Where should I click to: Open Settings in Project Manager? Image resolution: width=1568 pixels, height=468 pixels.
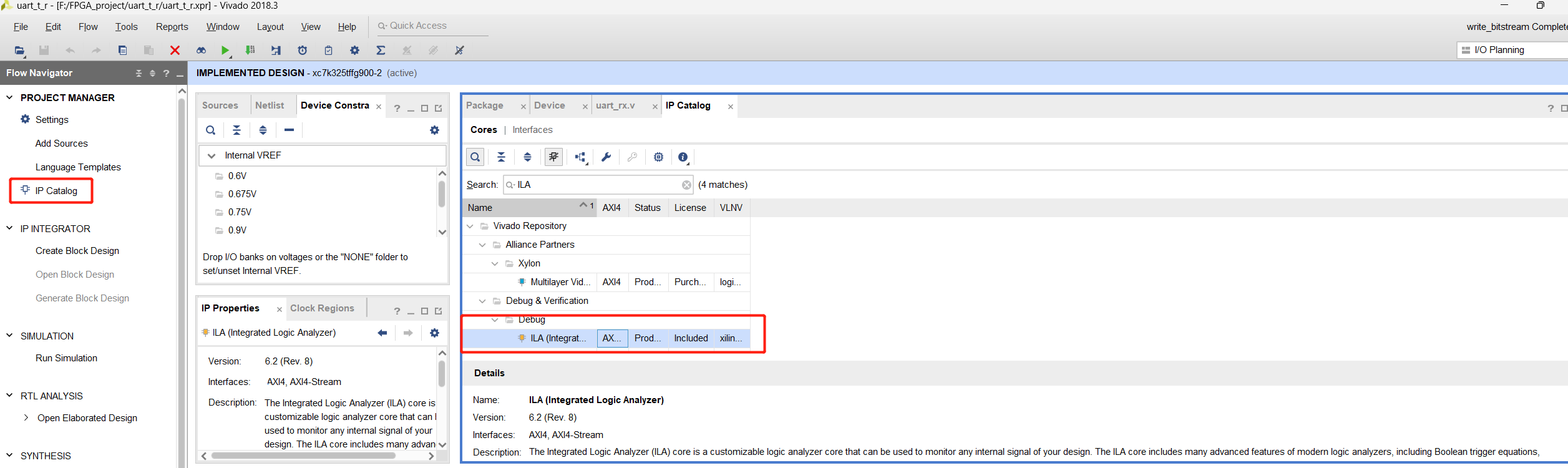pos(52,120)
